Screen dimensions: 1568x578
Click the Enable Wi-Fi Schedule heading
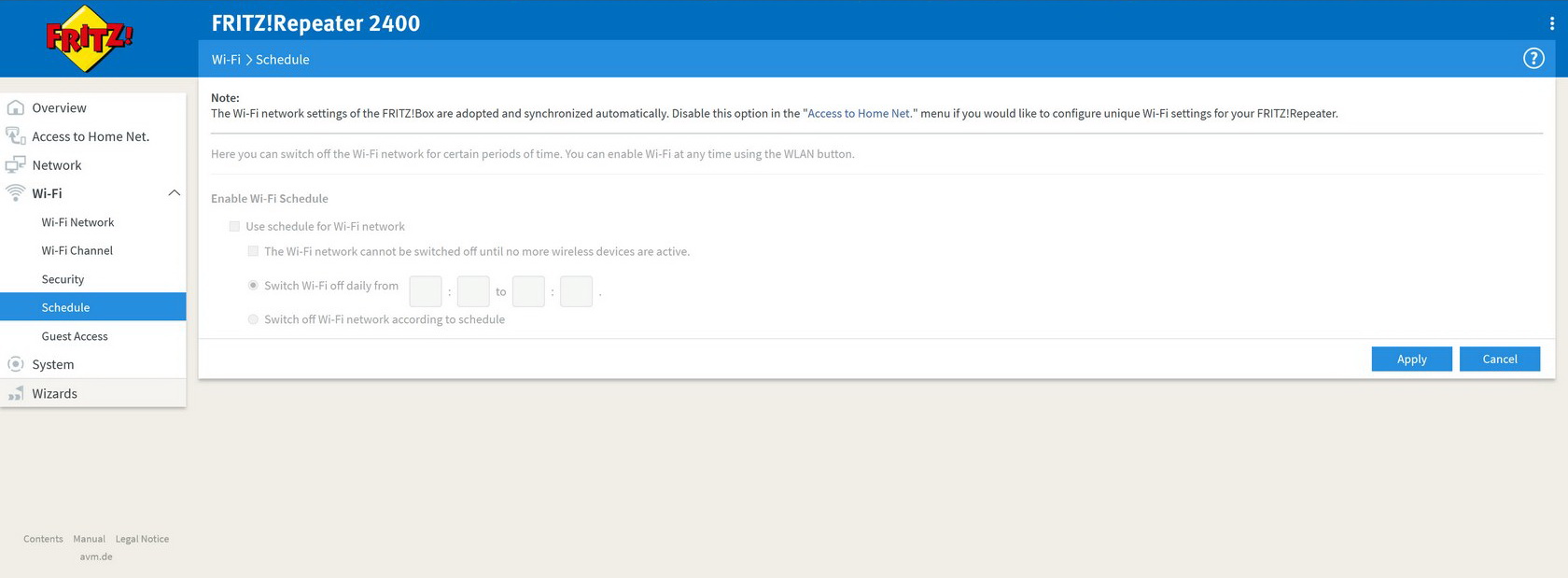[x=270, y=198]
